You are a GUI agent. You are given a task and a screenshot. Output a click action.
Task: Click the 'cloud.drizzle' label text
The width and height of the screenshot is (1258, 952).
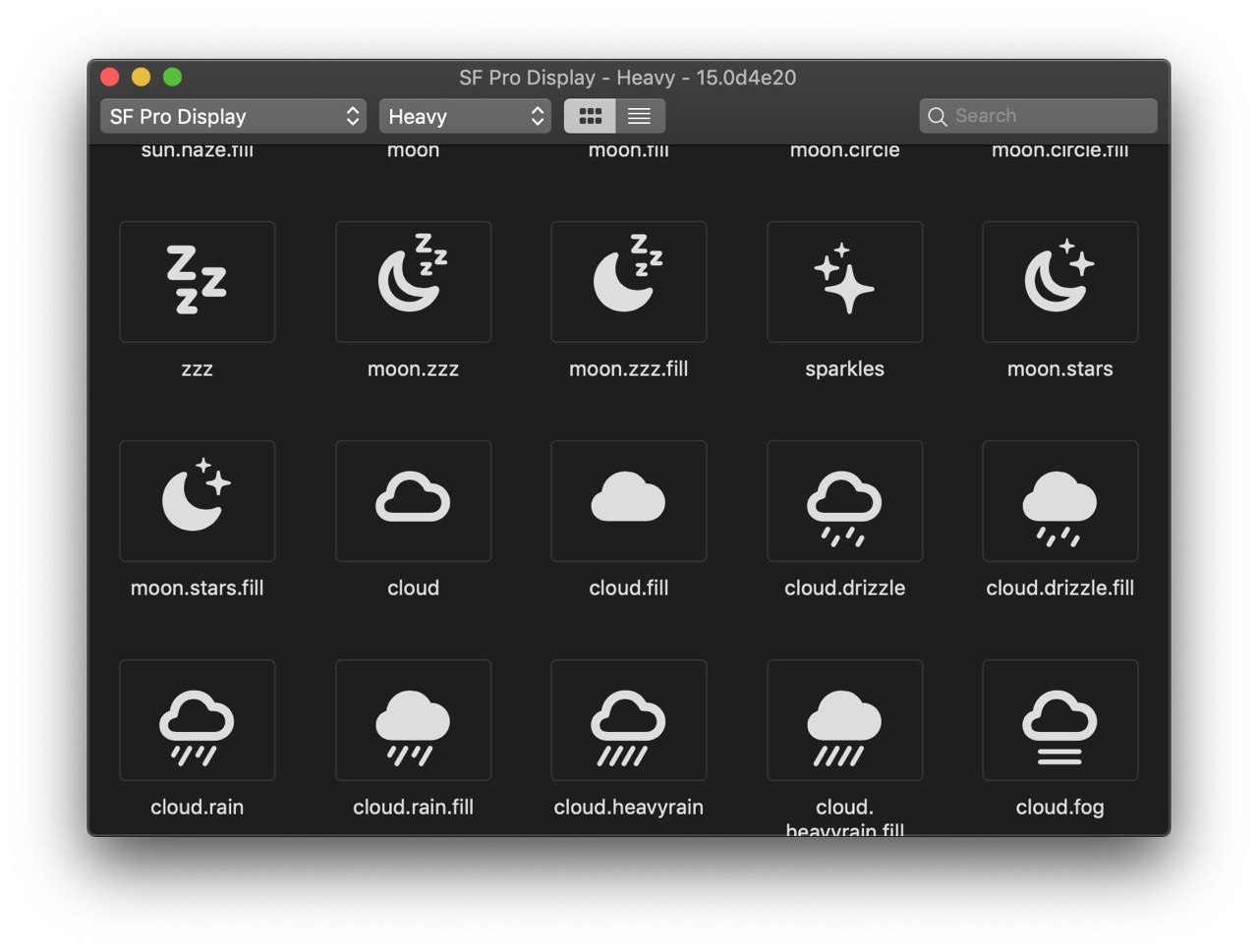pyautogui.click(x=844, y=588)
